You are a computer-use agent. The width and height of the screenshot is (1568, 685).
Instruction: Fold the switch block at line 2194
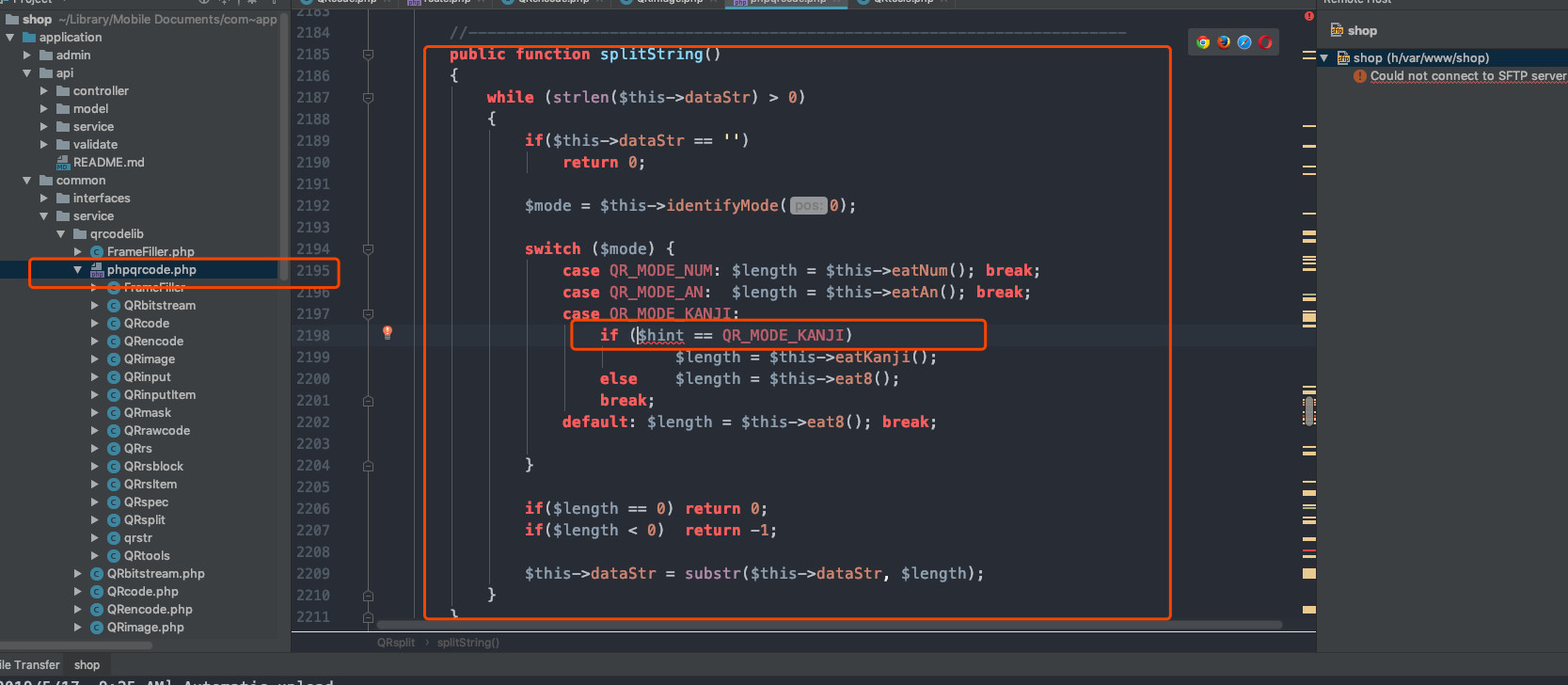tap(368, 249)
